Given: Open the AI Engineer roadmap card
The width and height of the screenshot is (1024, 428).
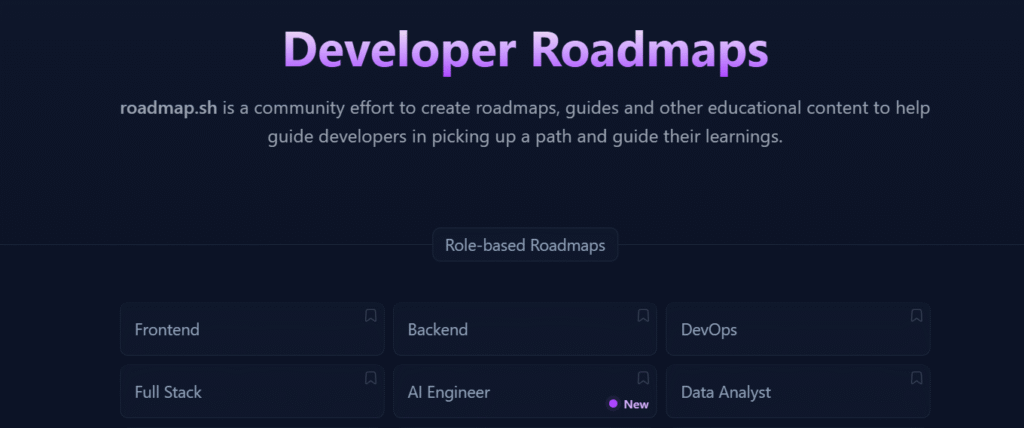Looking at the screenshot, I should pos(525,391).
